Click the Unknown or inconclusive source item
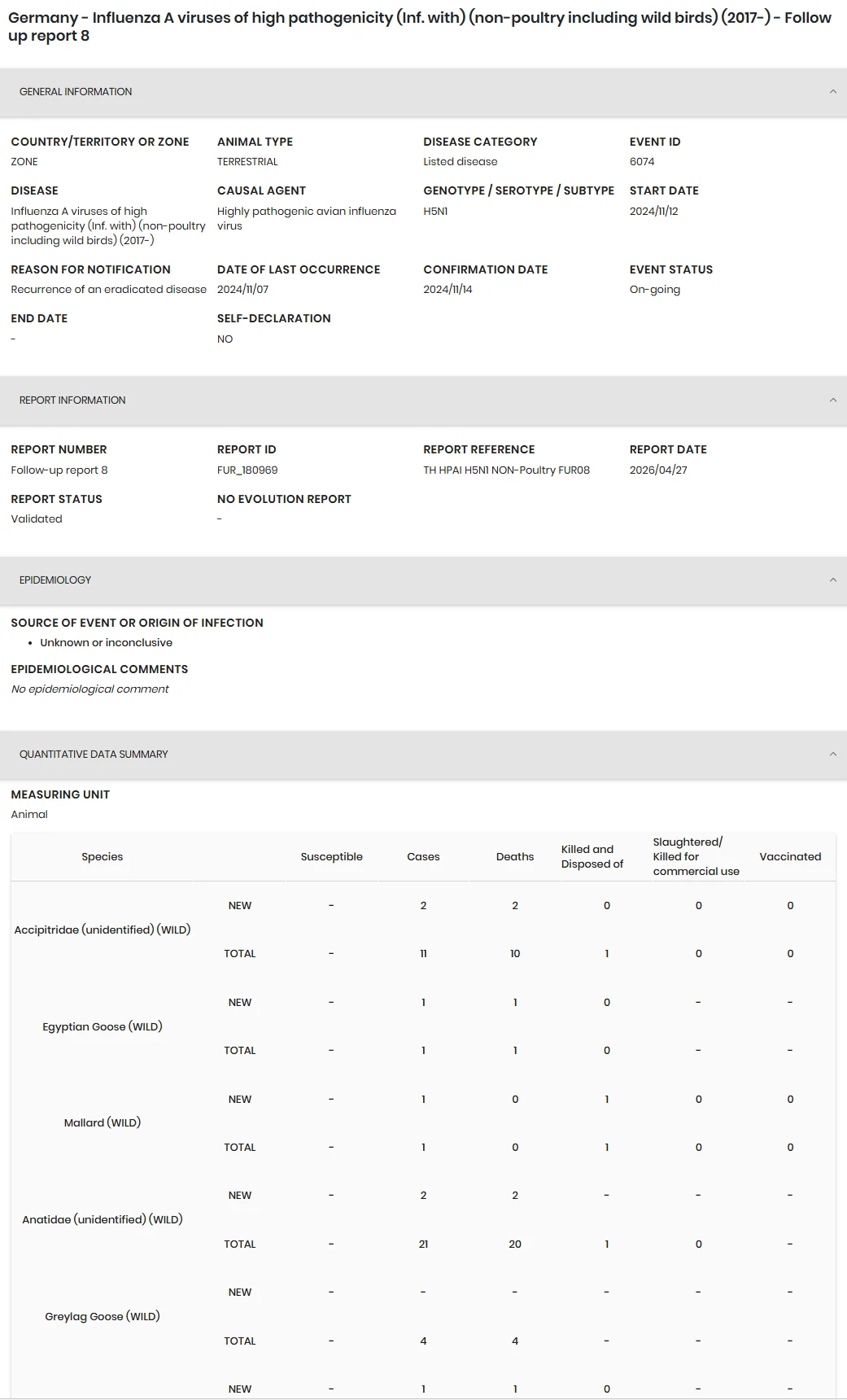The image size is (847, 1400). pos(106,643)
